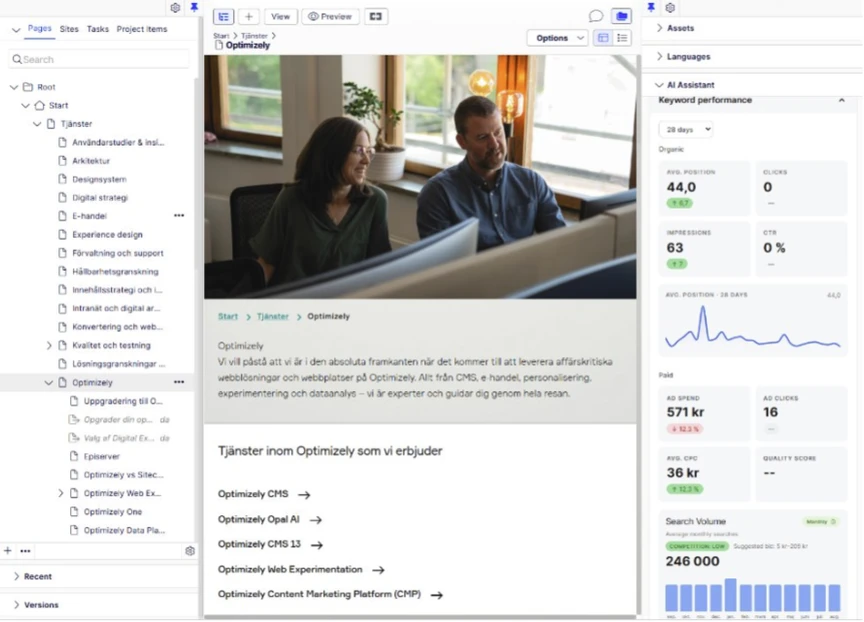Click arrow beside Content Marketing Platform
Image resolution: width=864 pixels, height=622 pixels.
(437, 595)
